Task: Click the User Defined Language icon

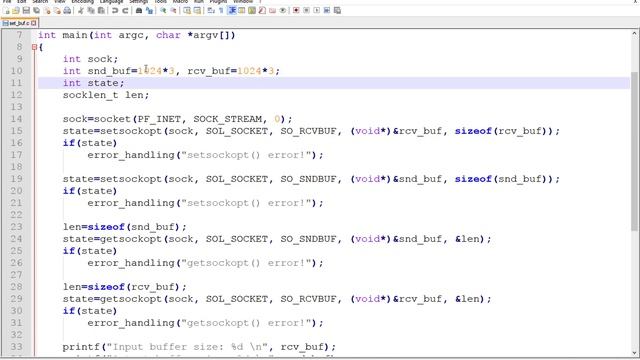Action: 242,10
